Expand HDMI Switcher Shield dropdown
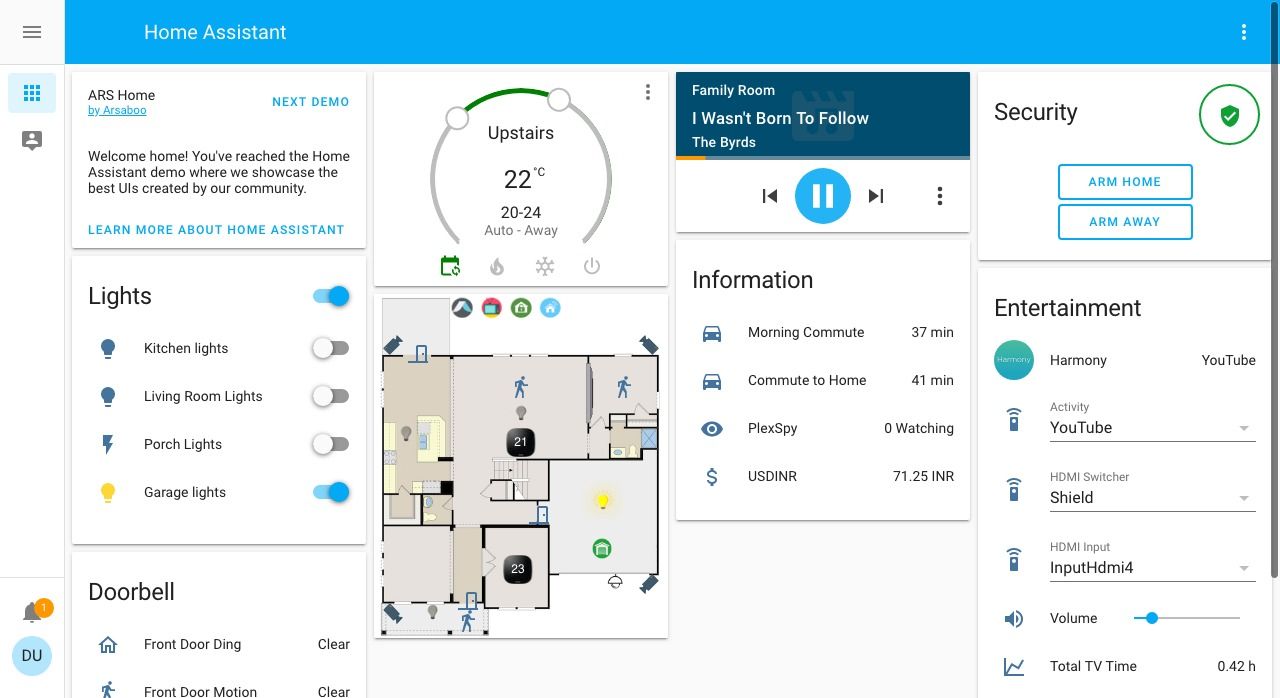 tap(1152, 498)
